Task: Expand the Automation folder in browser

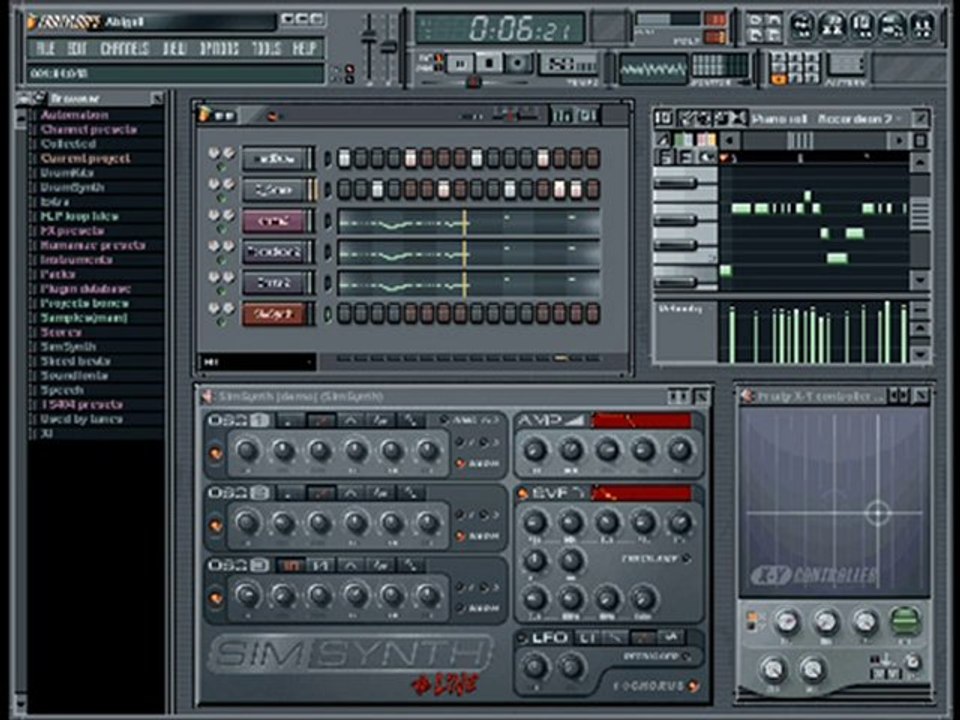Action: point(74,115)
